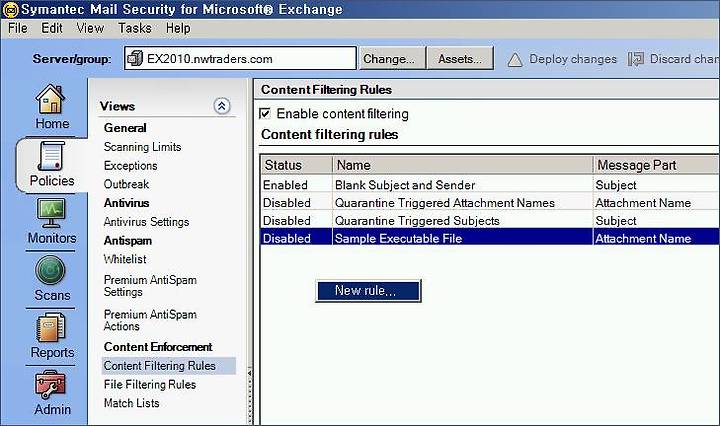720x426 pixels.
Task: Select Content Filtering Rules view
Action: pyautogui.click(x=169, y=365)
